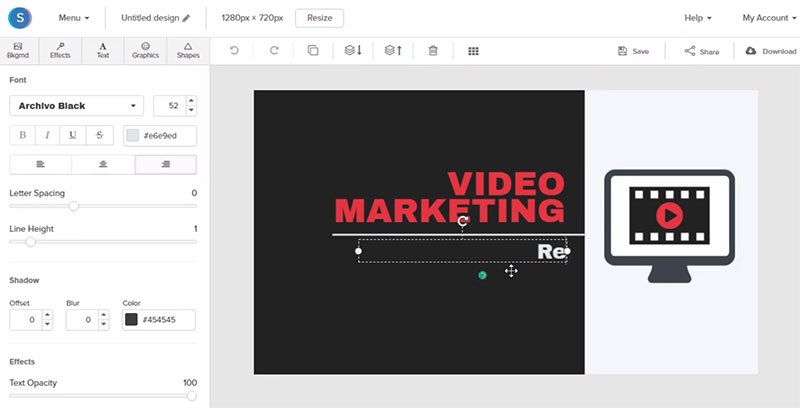Click the rotate handle above text box

pos(462,221)
